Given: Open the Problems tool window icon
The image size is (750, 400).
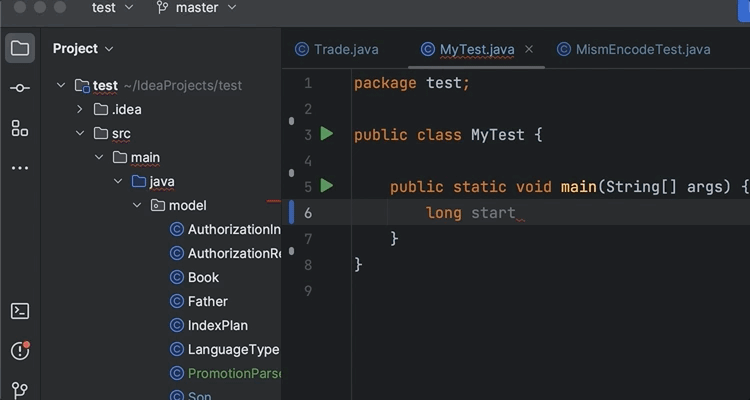Looking at the screenshot, I should (x=20, y=350).
